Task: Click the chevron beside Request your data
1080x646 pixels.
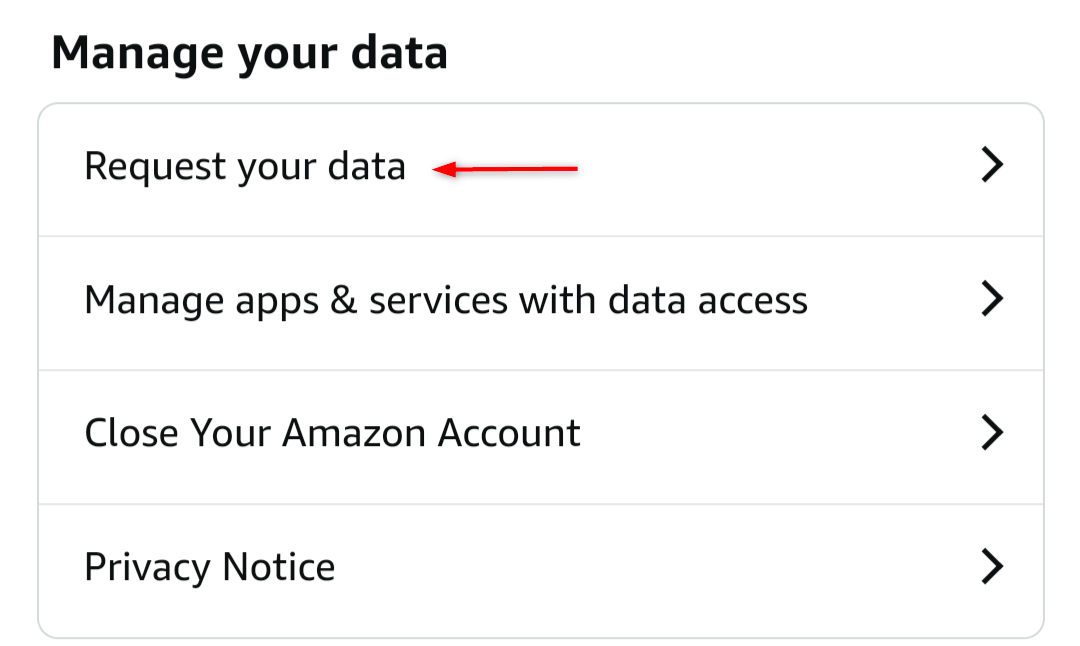Action: [991, 165]
